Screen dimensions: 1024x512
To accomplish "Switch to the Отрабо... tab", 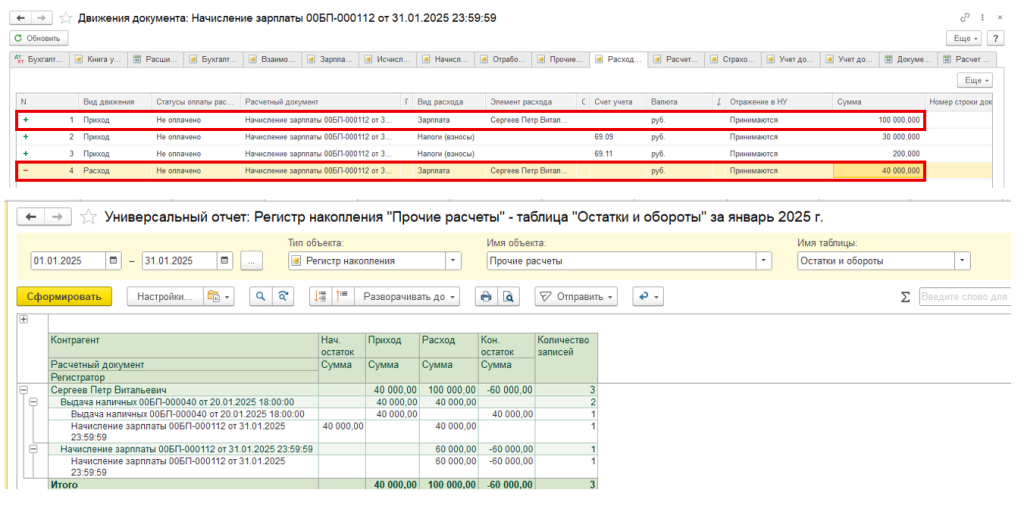I will click(x=503, y=59).
